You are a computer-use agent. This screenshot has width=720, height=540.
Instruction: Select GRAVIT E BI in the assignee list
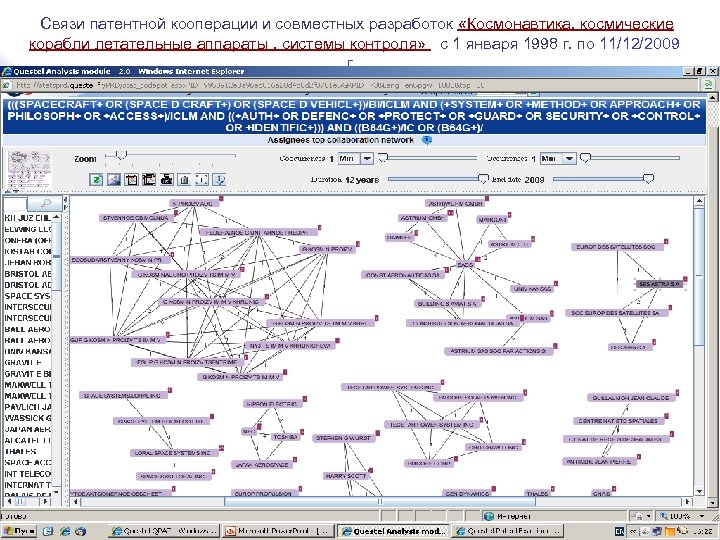[28, 374]
